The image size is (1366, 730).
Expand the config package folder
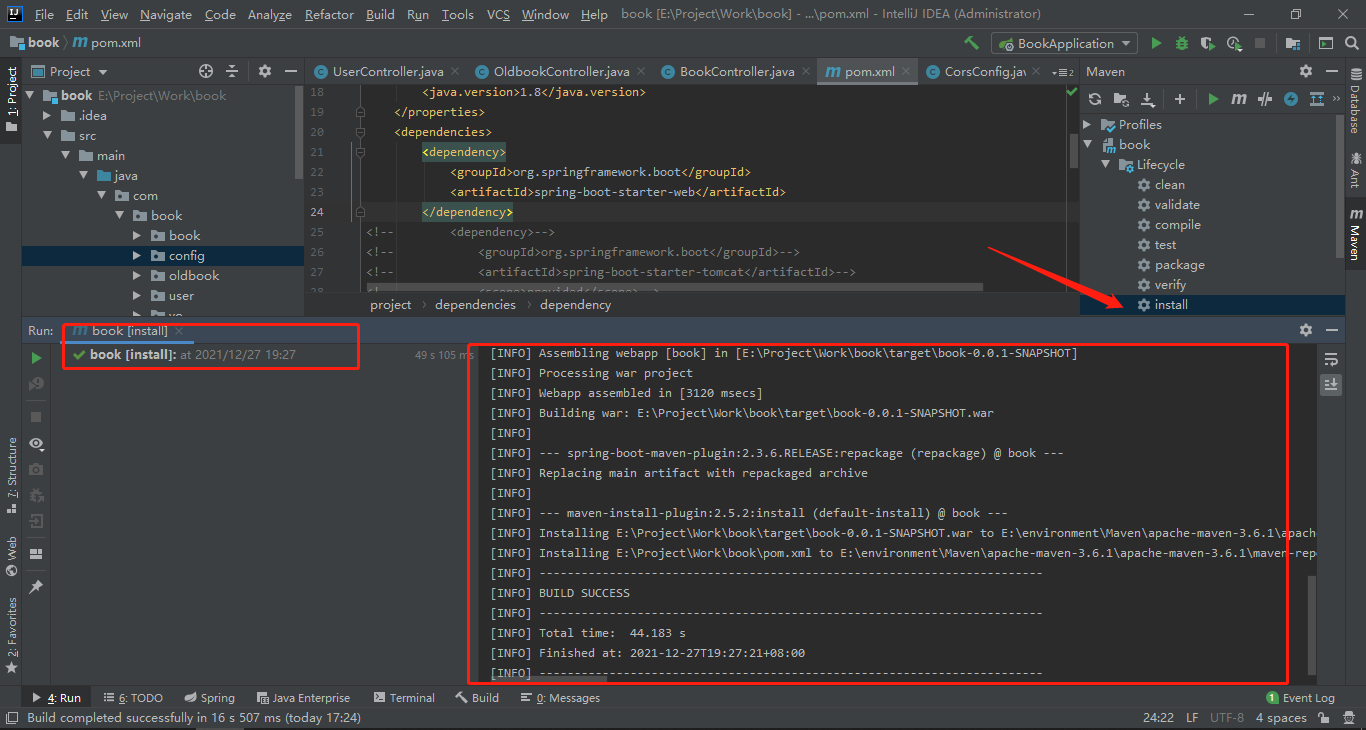pos(137,255)
